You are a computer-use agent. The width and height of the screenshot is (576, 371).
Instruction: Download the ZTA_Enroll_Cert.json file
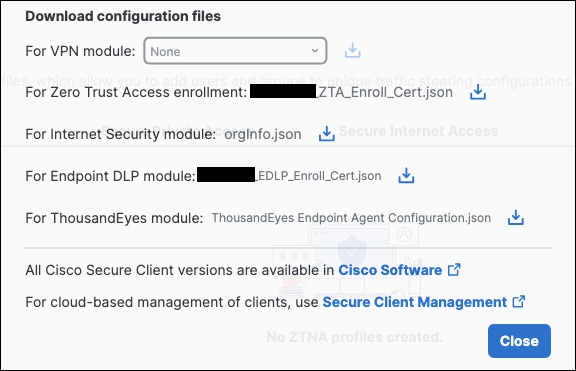(x=478, y=92)
